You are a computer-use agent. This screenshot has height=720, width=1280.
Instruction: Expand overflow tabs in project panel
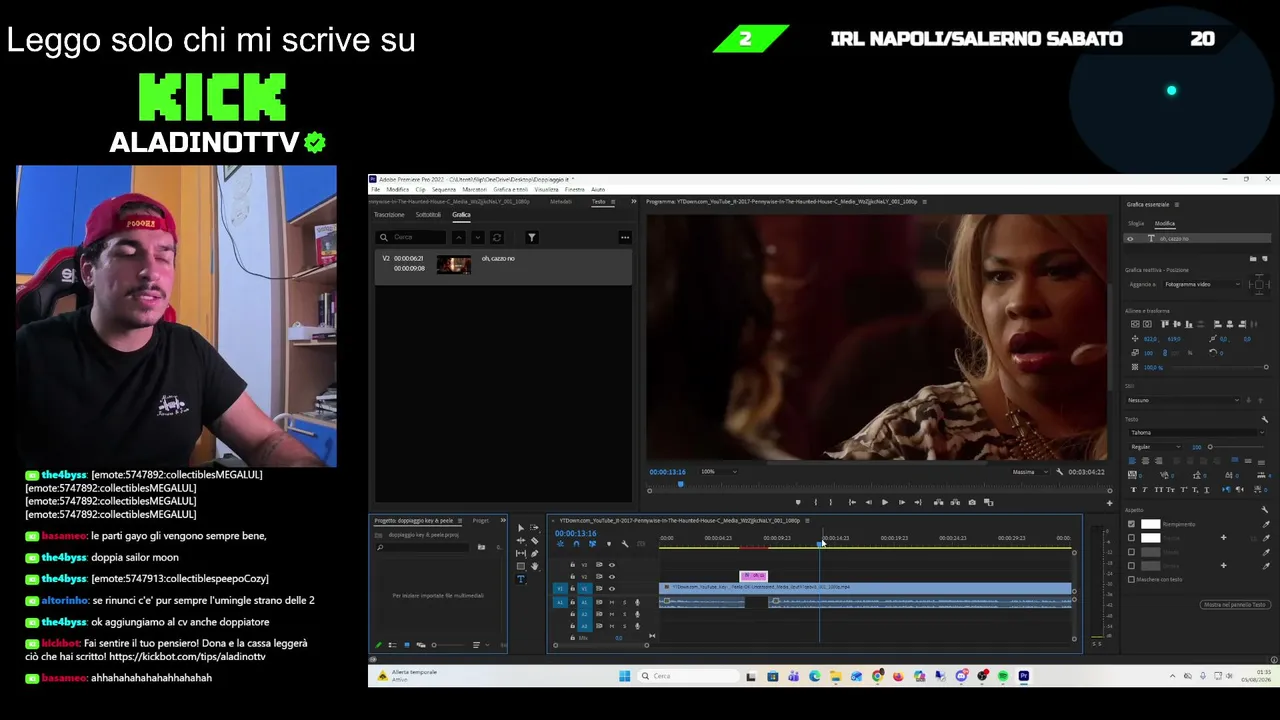[503, 520]
